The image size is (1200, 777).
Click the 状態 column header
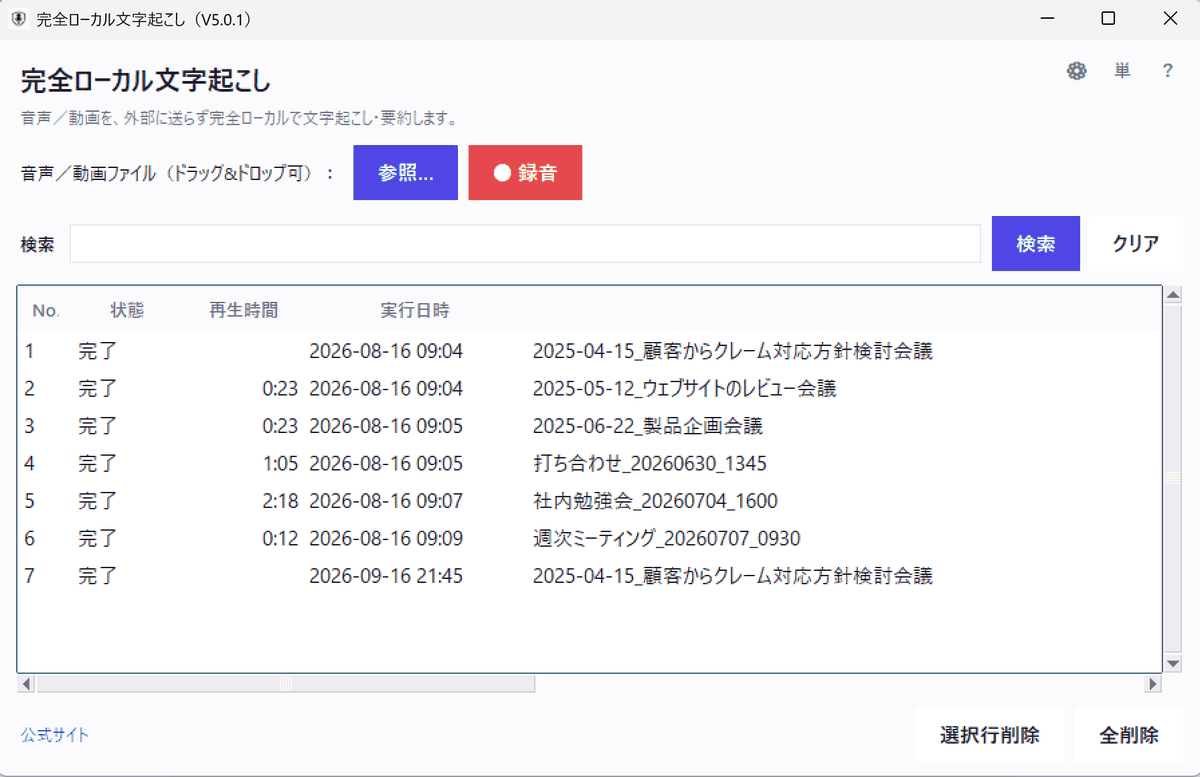coord(127,310)
